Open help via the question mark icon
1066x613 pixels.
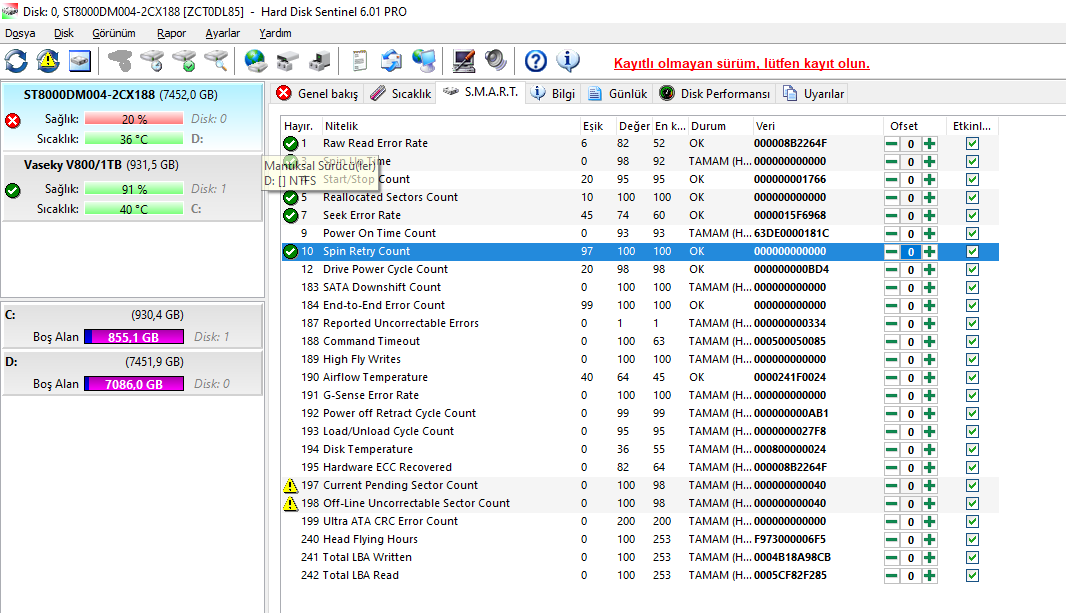pos(536,61)
